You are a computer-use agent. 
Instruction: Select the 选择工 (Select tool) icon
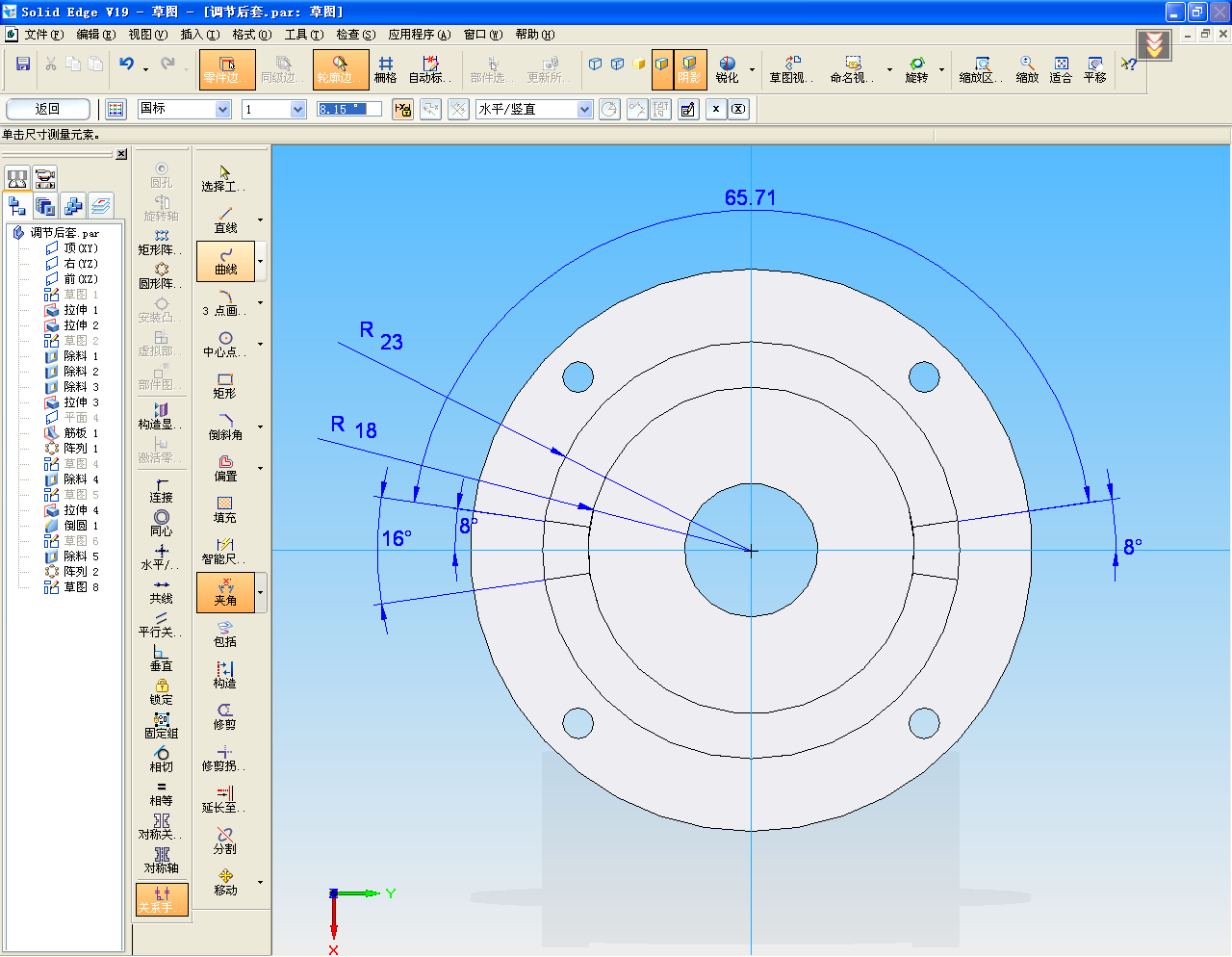(x=225, y=178)
